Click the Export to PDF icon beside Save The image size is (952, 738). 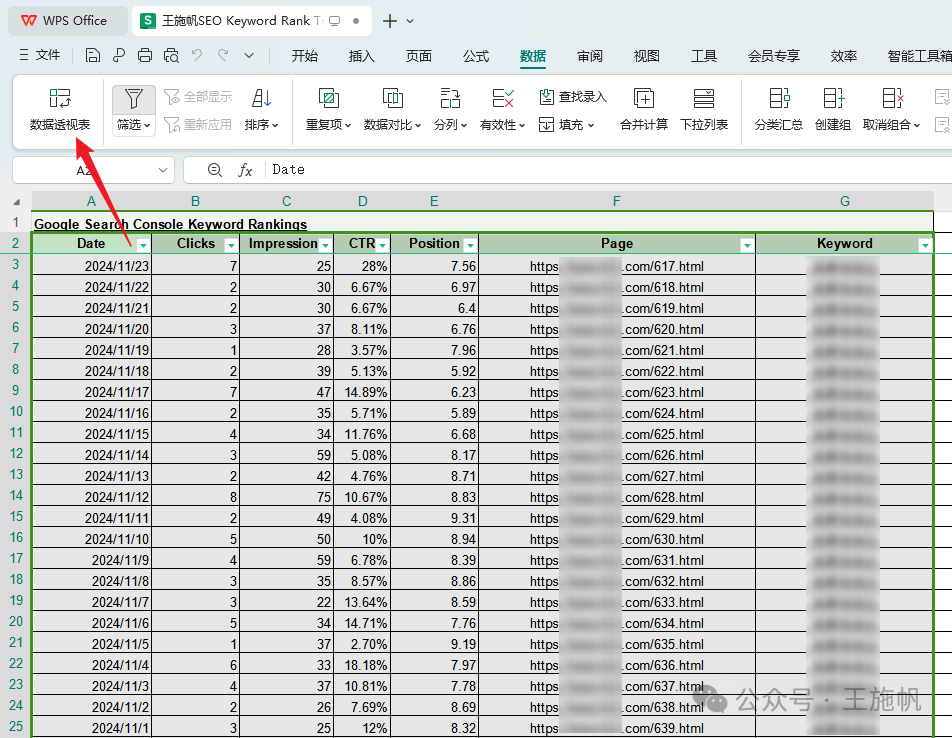(119, 56)
